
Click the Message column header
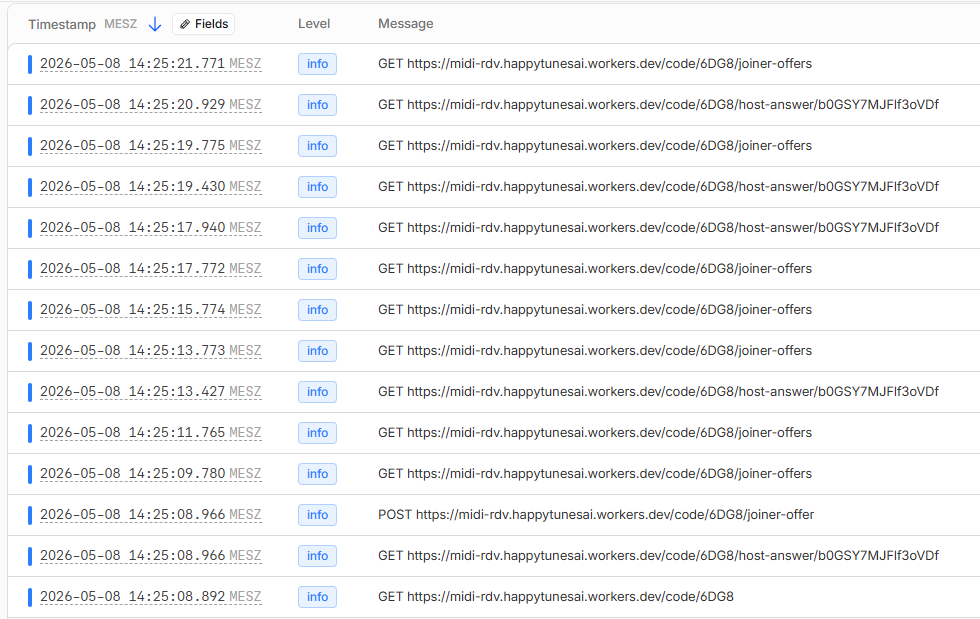point(406,24)
